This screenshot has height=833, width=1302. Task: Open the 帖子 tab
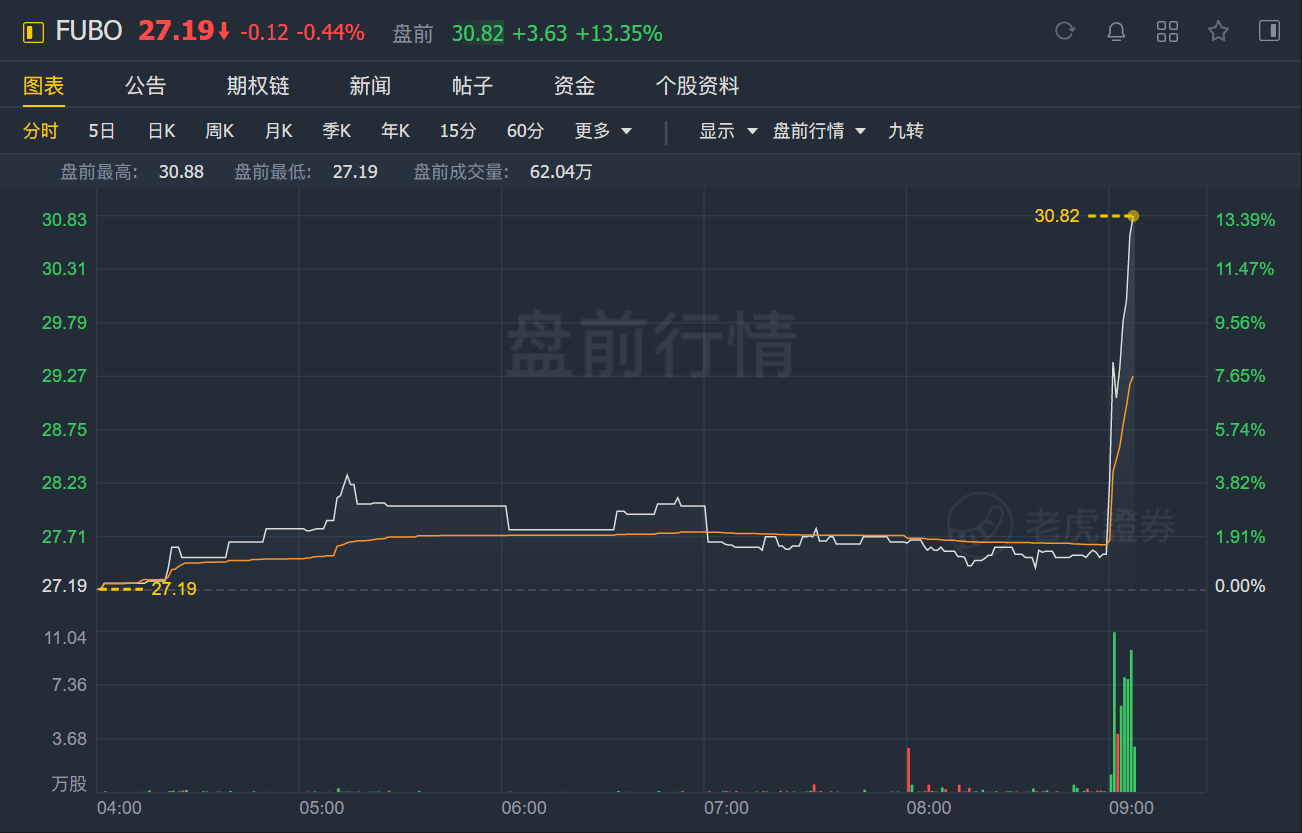click(472, 86)
